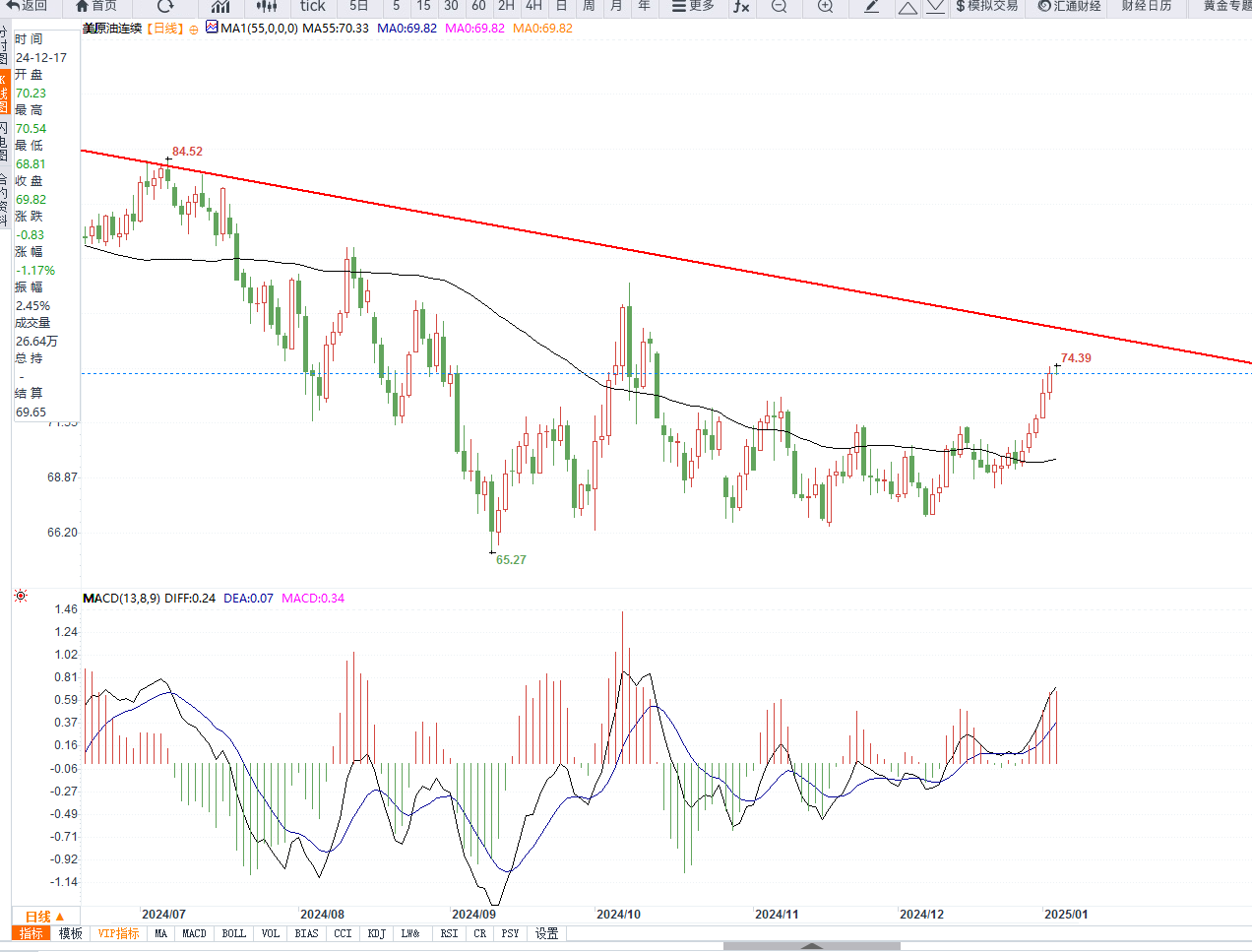Click the 返回 back button
1252x952 pixels.
[27, 6]
